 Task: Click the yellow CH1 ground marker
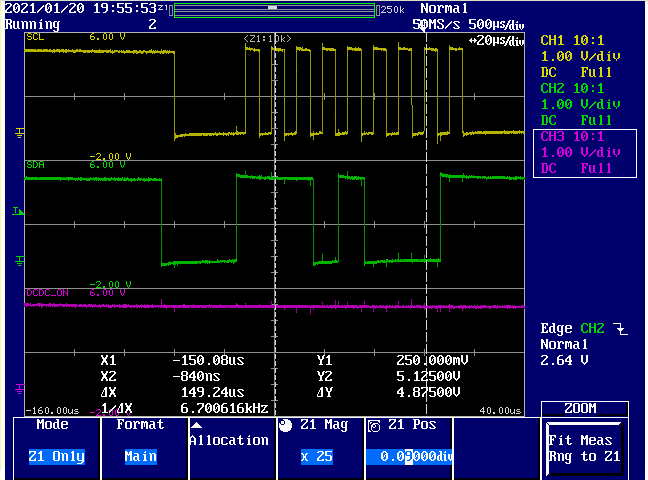[19, 133]
